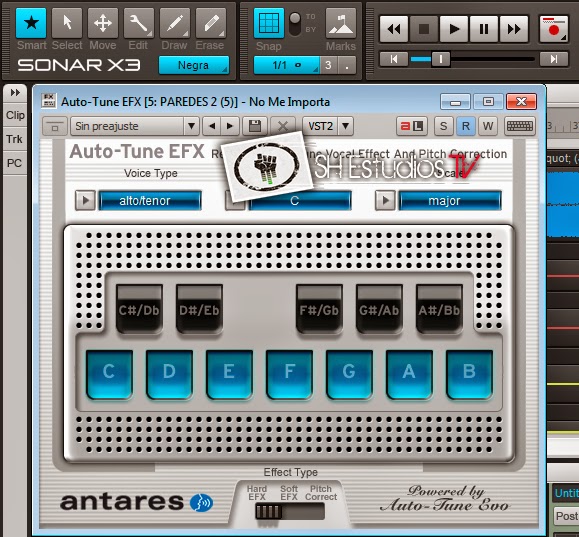Viewport: 579px width, 537px height.
Task: Click the Pitch Correct effect type label
Action: (x=321, y=493)
